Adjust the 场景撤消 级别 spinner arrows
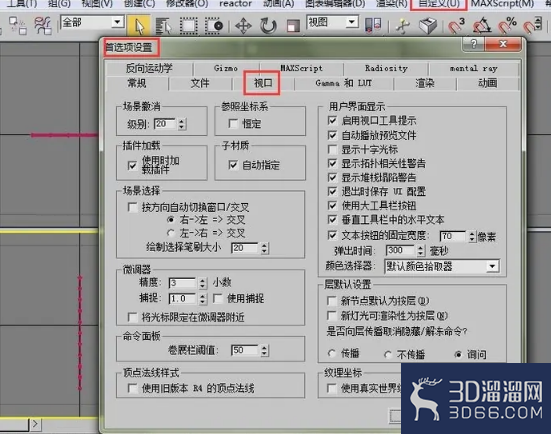551x434 pixels. (x=181, y=124)
